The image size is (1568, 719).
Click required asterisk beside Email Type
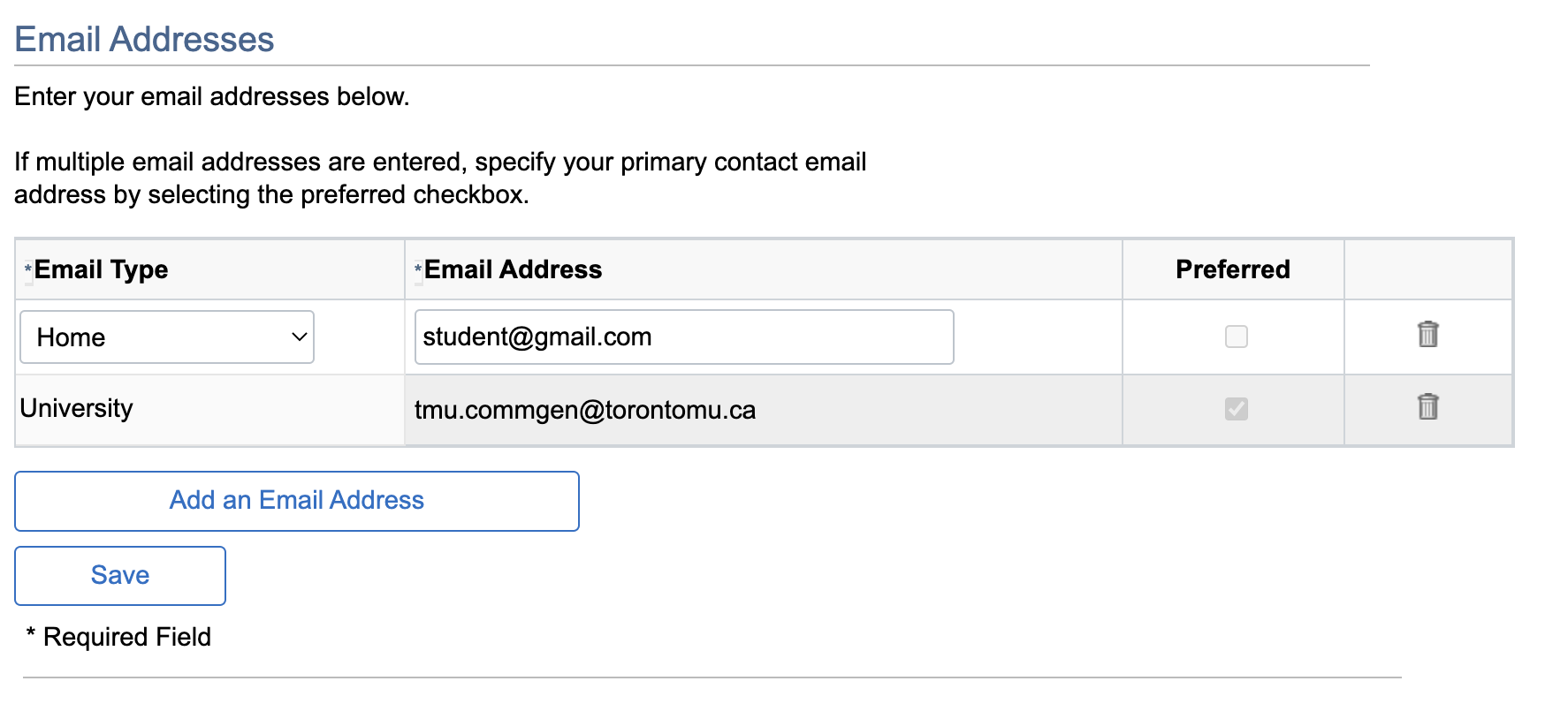pyautogui.click(x=28, y=269)
